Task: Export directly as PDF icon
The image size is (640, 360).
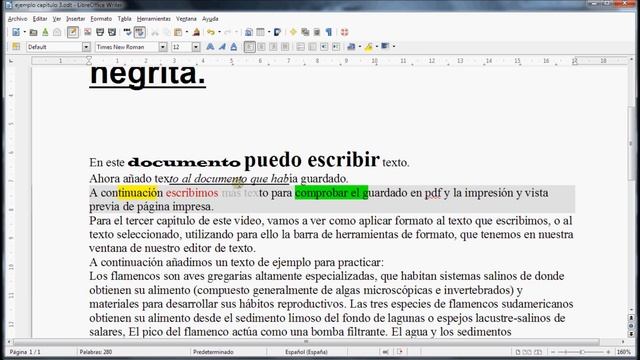Action: click(x=87, y=32)
